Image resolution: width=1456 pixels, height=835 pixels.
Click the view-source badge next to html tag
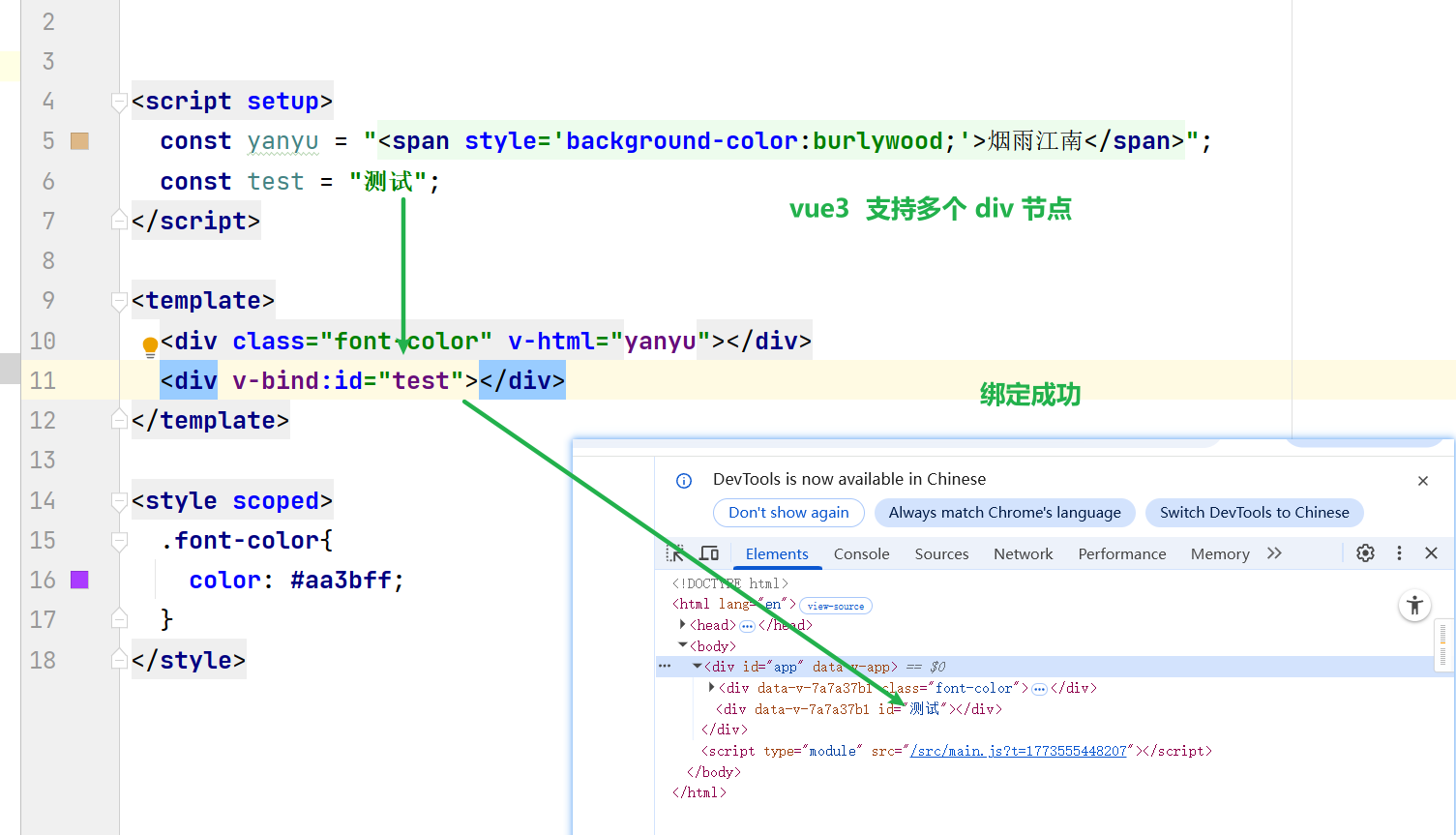pos(836,606)
